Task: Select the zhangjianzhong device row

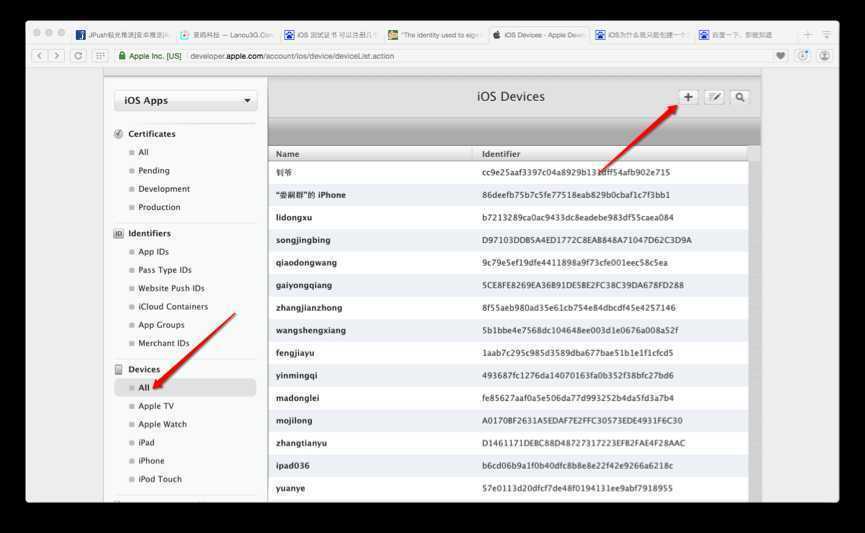Action: (508, 308)
